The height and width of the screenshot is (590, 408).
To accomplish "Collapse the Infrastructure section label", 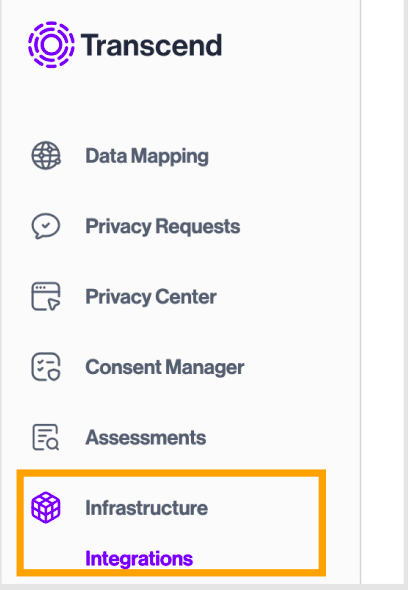I will (146, 508).
